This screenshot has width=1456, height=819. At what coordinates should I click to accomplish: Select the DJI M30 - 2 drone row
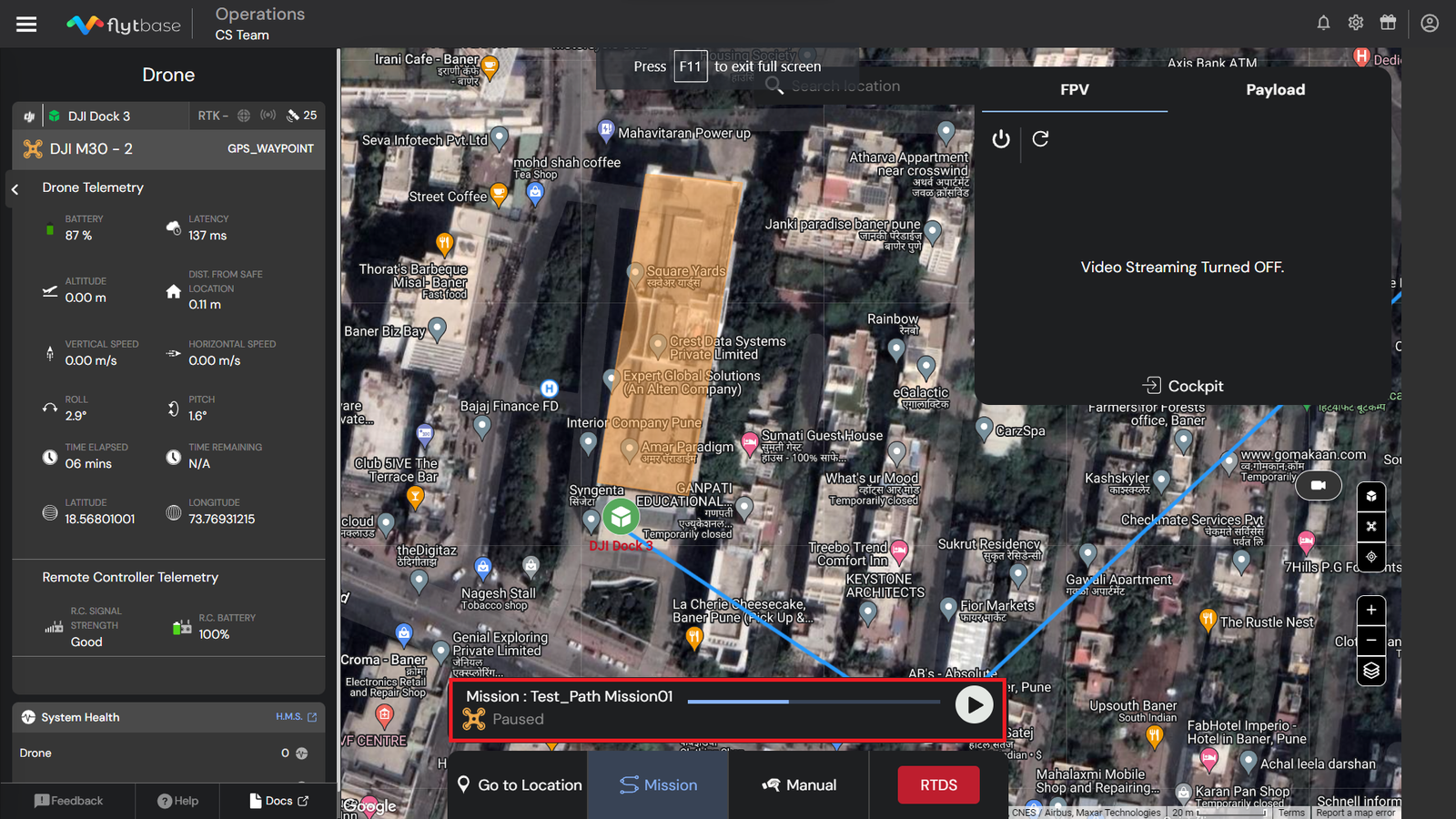pyautogui.click(x=168, y=149)
